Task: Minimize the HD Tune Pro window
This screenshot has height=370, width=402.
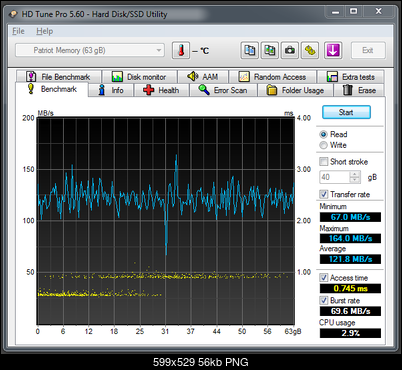Action: pos(335,12)
